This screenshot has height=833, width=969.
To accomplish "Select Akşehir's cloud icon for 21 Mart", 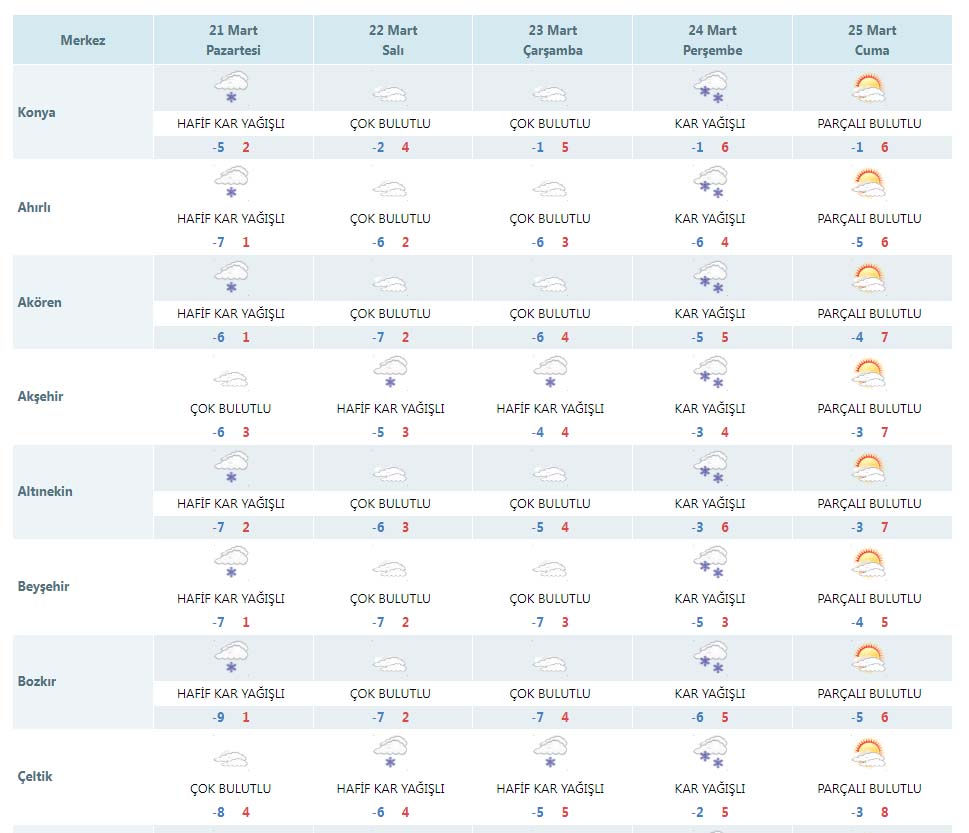I will point(230,378).
